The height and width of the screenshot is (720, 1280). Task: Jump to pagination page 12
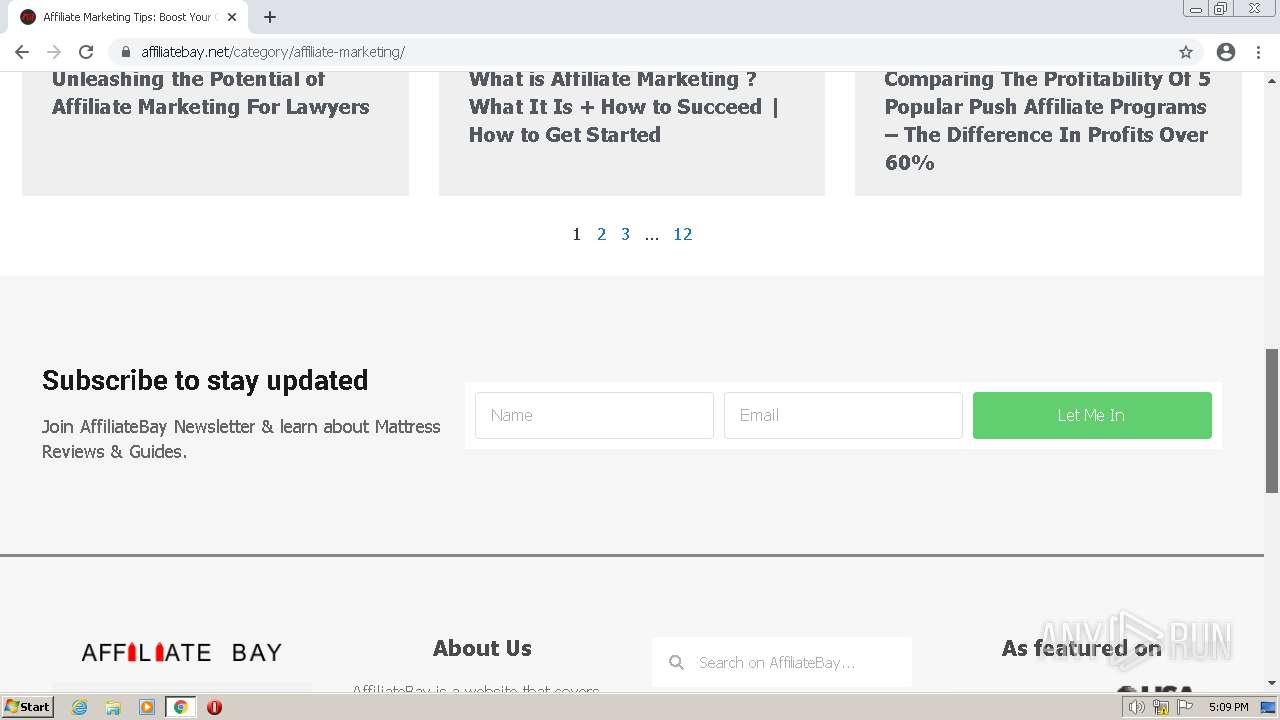tap(683, 234)
